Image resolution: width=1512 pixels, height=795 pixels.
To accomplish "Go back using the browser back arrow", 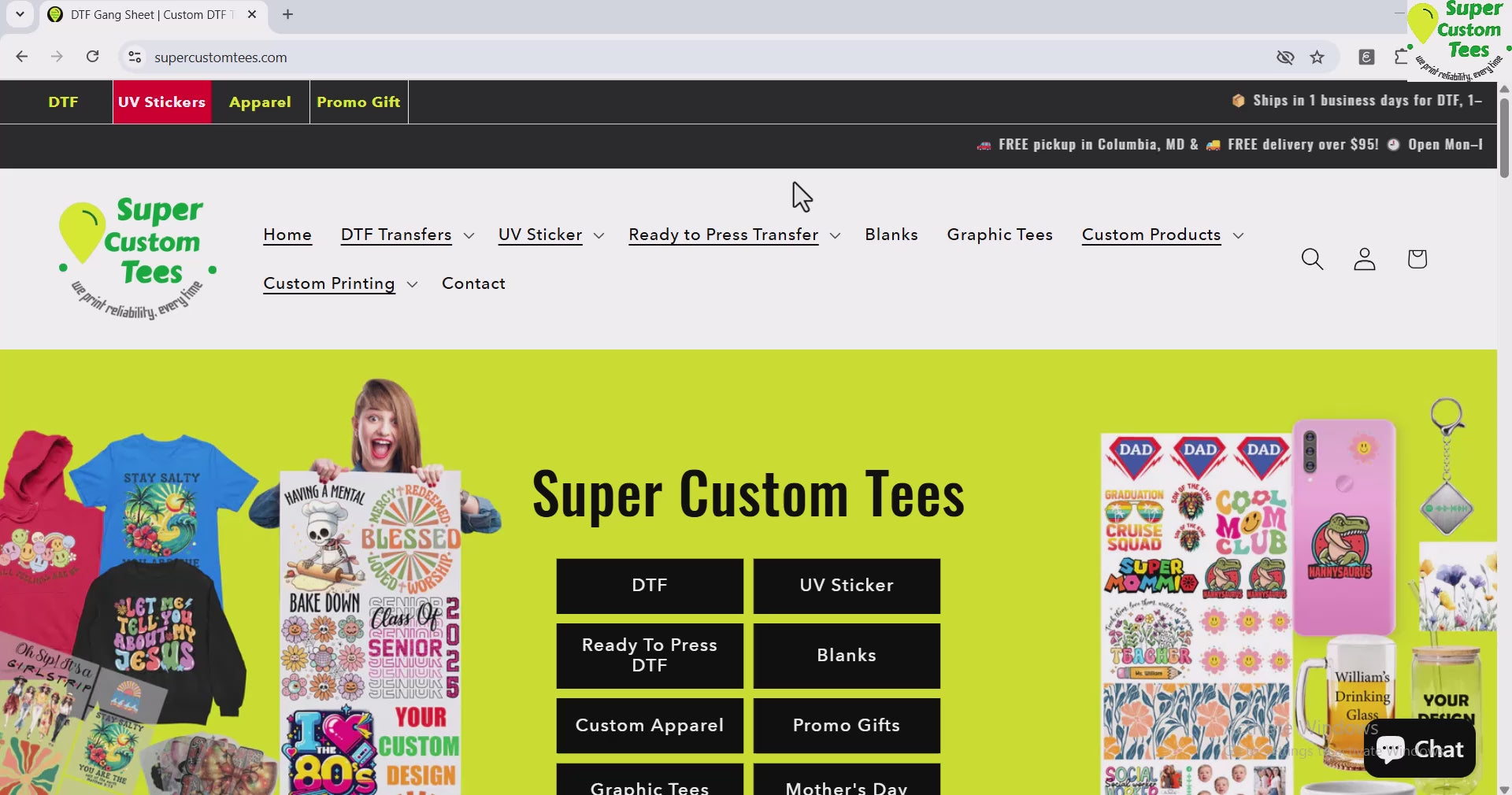I will 22,57.
